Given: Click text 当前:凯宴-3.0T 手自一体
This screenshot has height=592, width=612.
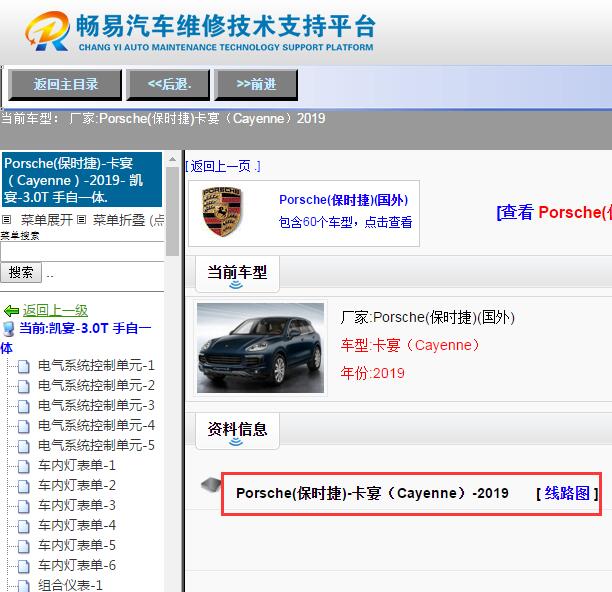Looking at the screenshot, I should pyautogui.click(x=76, y=337).
